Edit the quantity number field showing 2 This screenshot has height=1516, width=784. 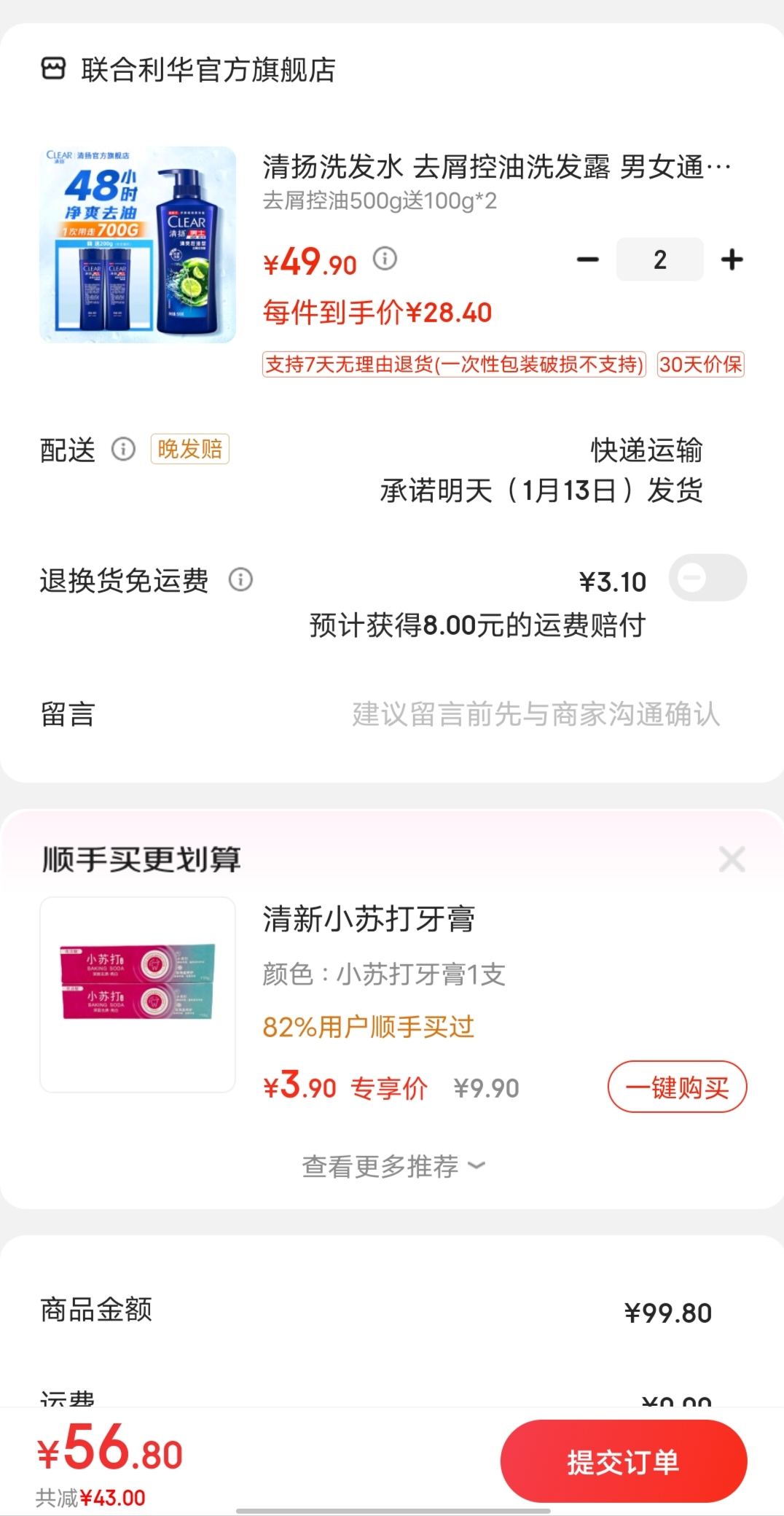pos(659,259)
